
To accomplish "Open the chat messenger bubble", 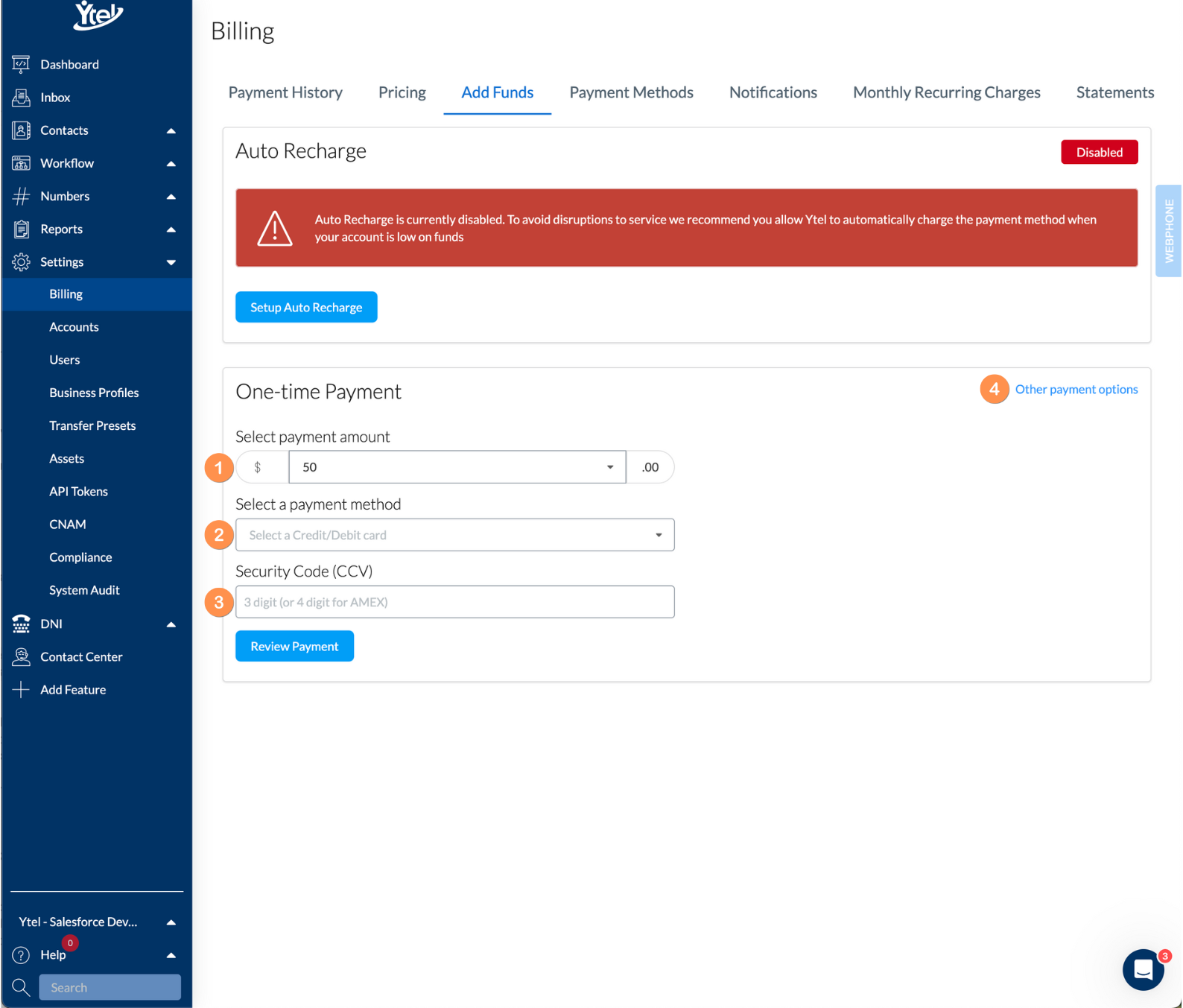I will click(x=1143, y=969).
